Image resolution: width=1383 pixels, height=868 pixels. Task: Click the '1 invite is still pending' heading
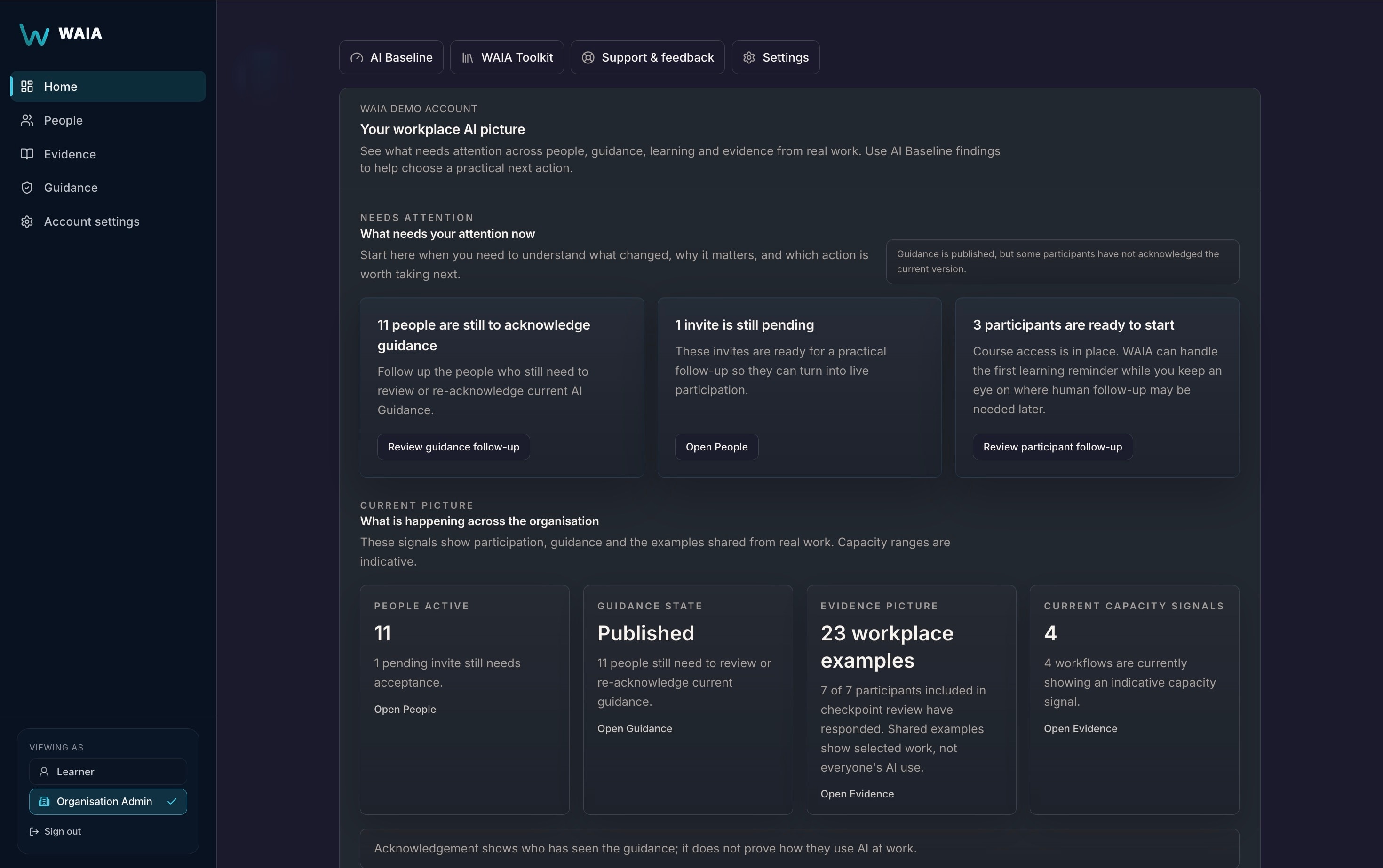tap(744, 325)
